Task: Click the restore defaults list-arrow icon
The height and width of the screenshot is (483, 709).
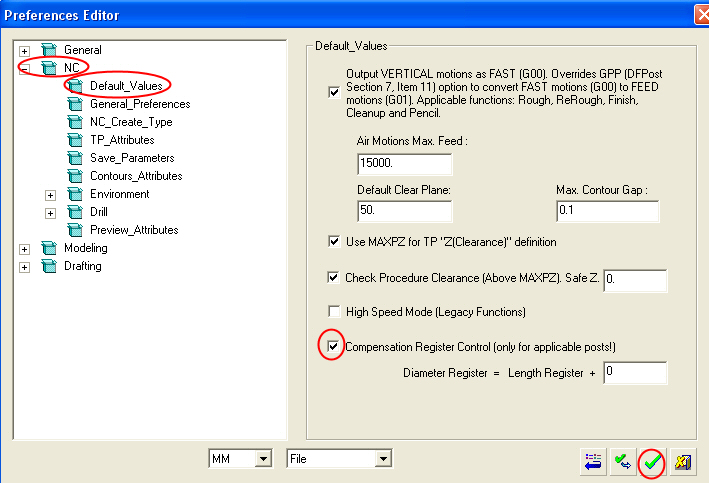Action: tap(594, 462)
